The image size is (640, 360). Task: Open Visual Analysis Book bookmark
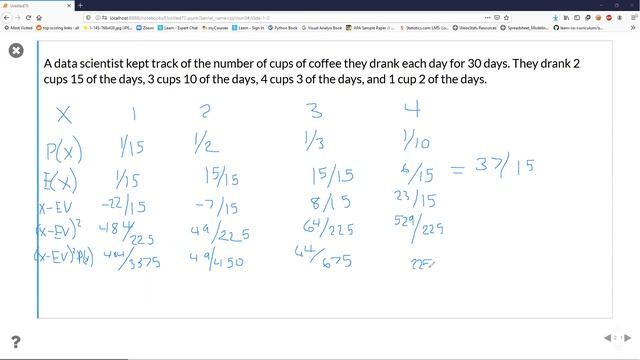(322, 28)
